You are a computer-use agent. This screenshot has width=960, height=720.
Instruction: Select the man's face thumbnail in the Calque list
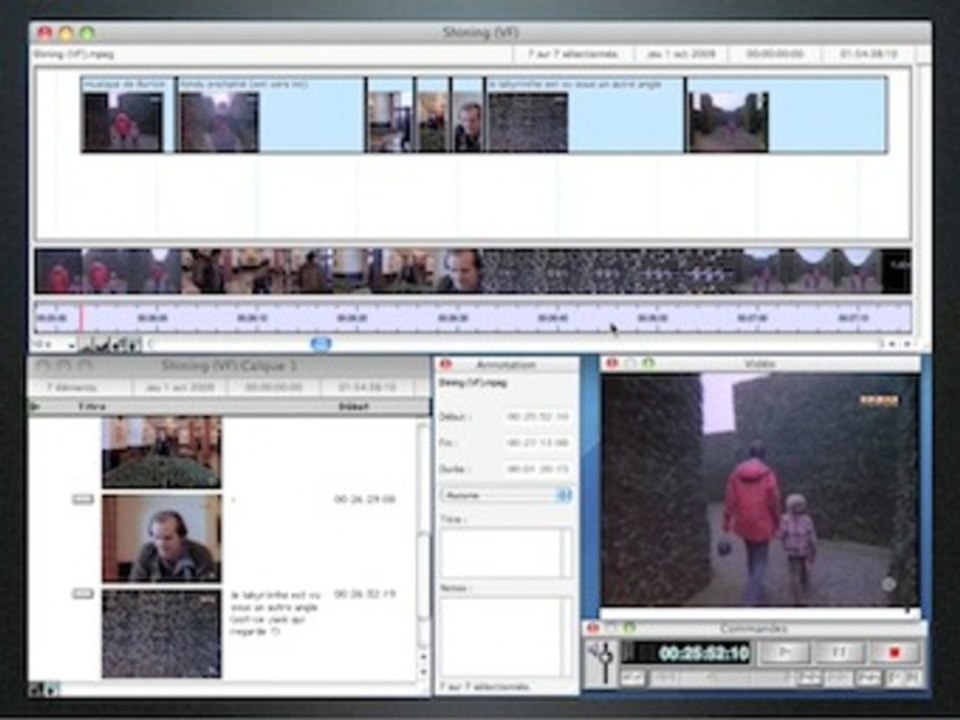tap(162, 538)
